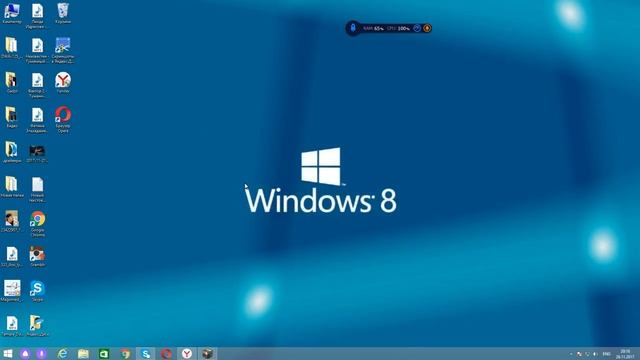
Task: Select the MP3 file left of Gramblr
Action: (11, 256)
